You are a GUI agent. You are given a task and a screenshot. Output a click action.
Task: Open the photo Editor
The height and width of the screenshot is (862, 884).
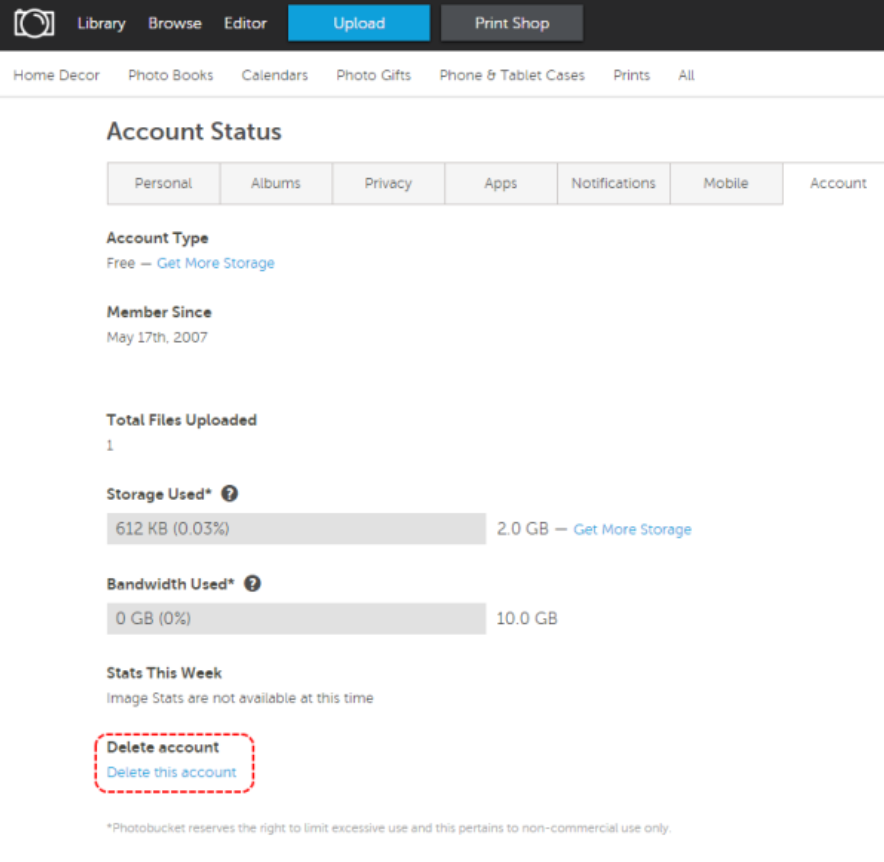(x=245, y=23)
